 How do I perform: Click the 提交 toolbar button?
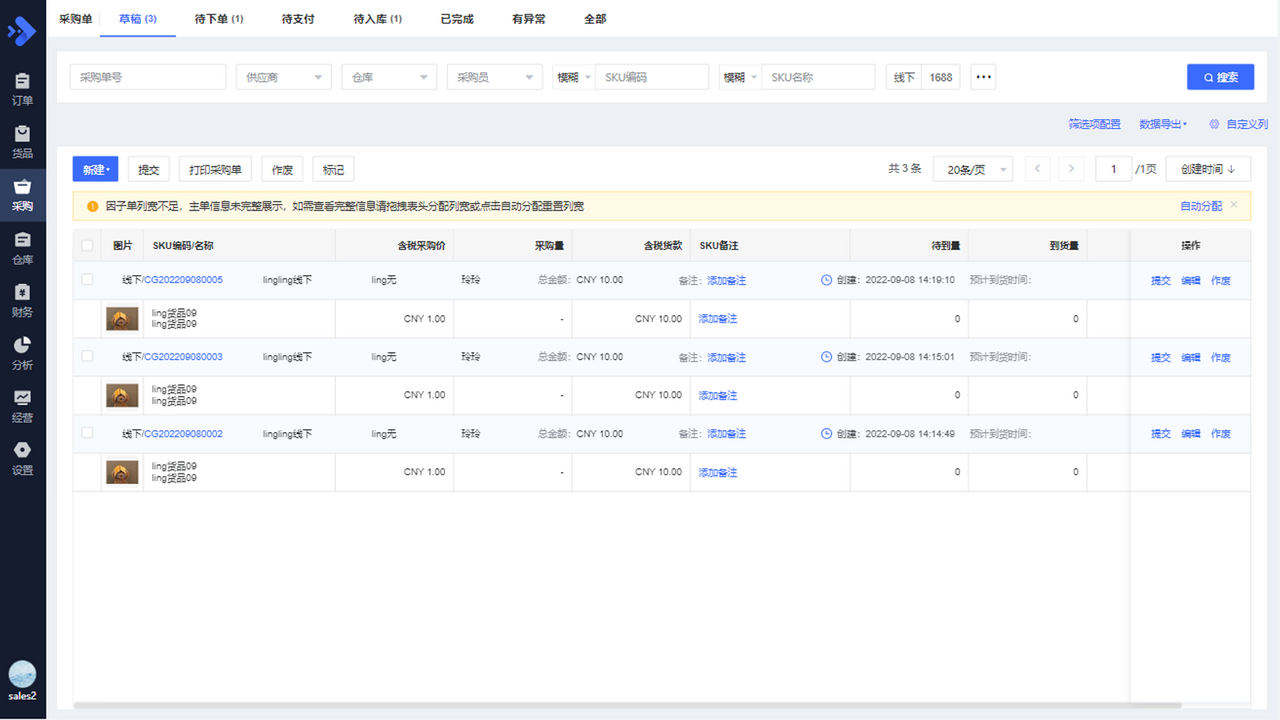tap(148, 169)
